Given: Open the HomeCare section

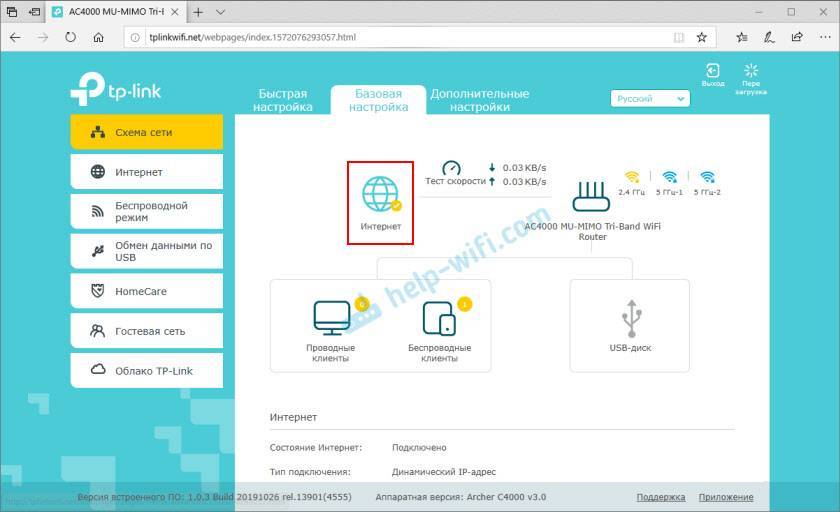Looking at the screenshot, I should 146,291.
